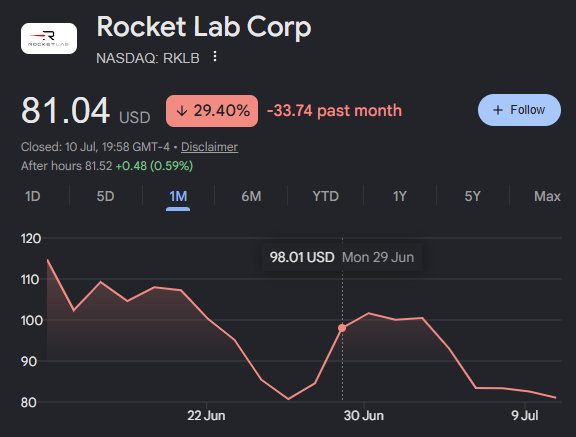Click the +0.48 (0.59%) after-hours change
The image size is (576, 437).
point(154,166)
